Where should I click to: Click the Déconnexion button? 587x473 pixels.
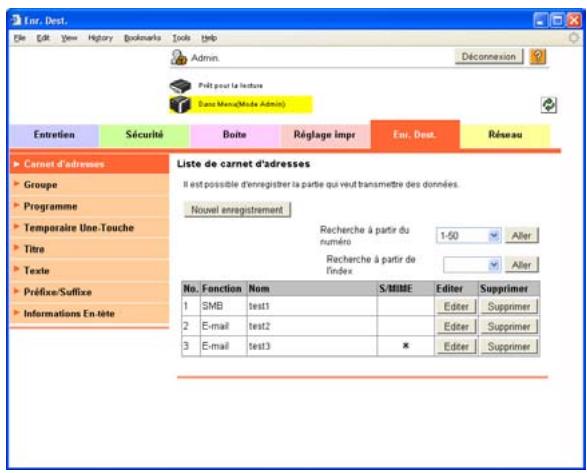(489, 57)
